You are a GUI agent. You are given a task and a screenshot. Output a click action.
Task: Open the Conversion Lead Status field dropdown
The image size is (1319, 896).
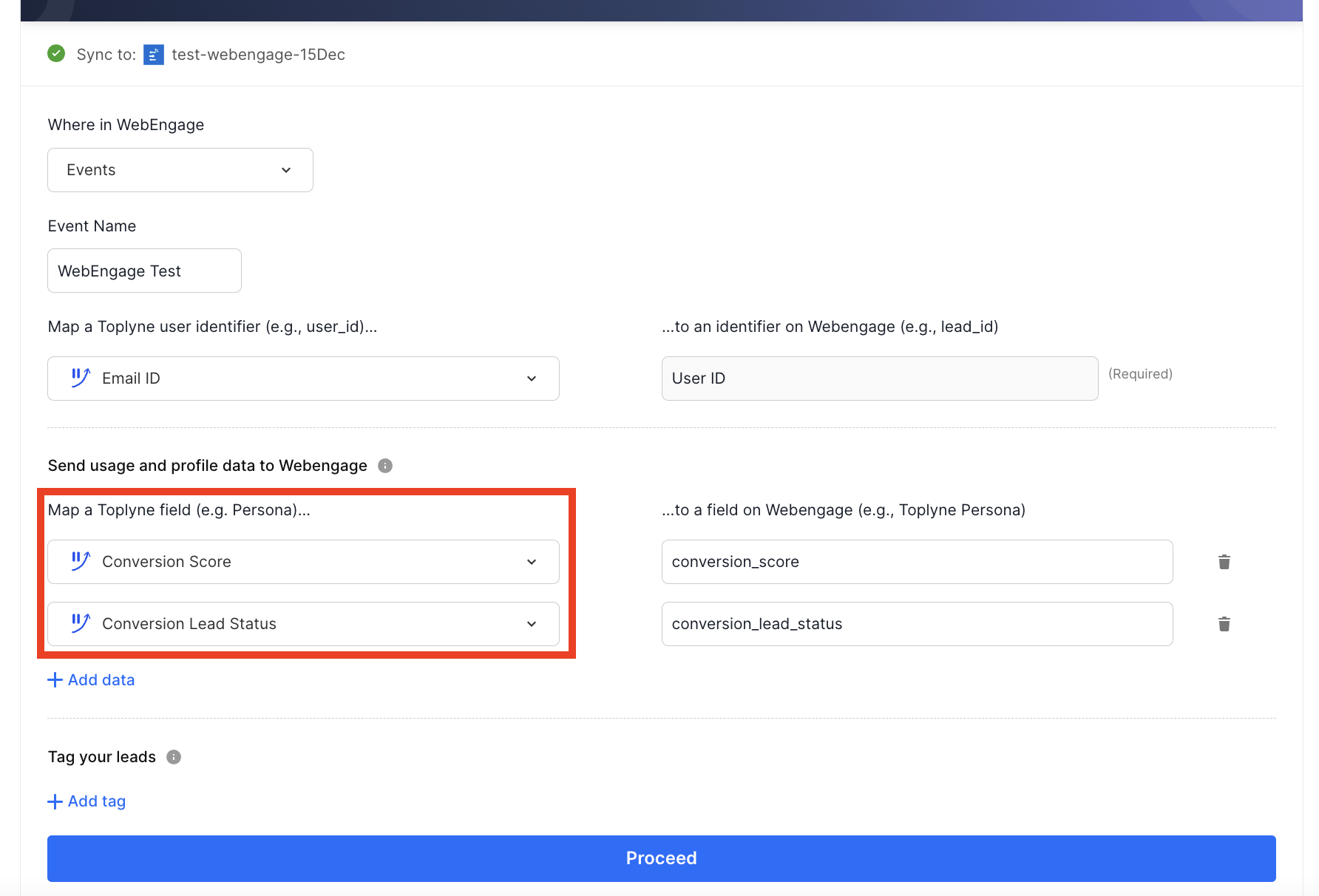coord(303,624)
